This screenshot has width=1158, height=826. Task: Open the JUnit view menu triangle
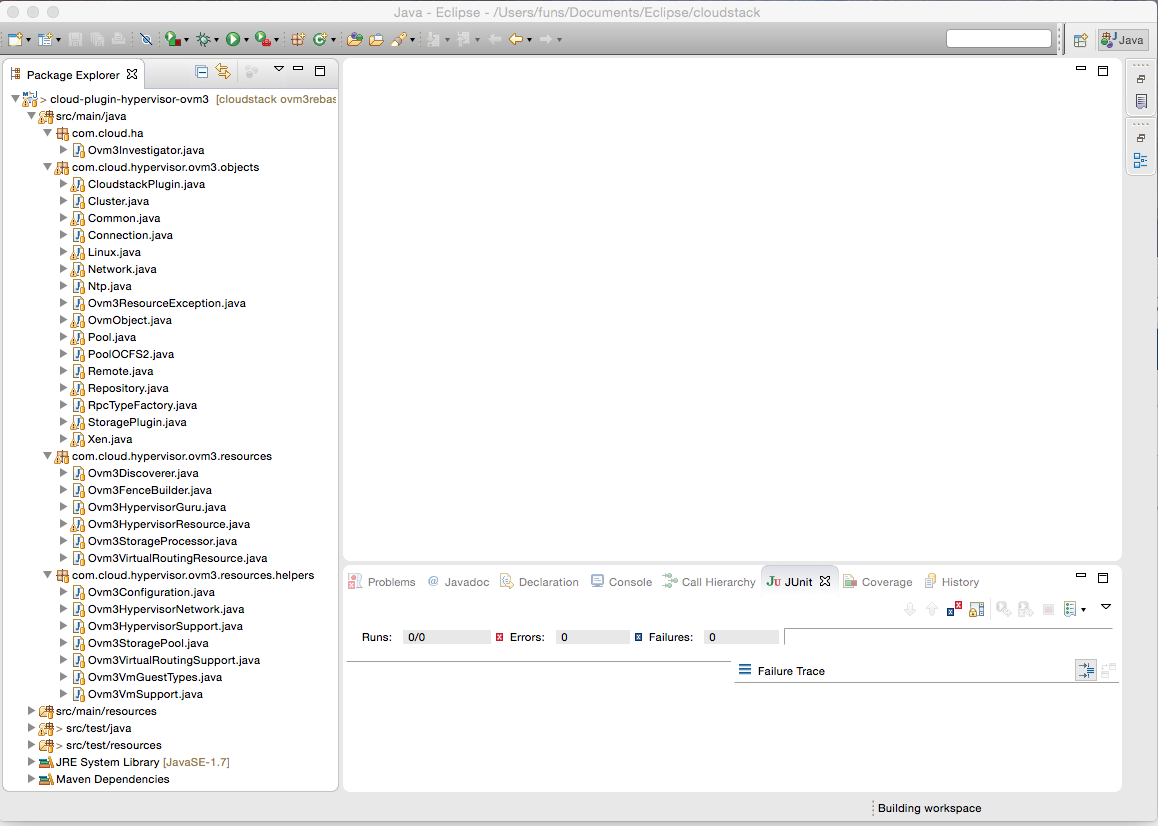point(1106,607)
